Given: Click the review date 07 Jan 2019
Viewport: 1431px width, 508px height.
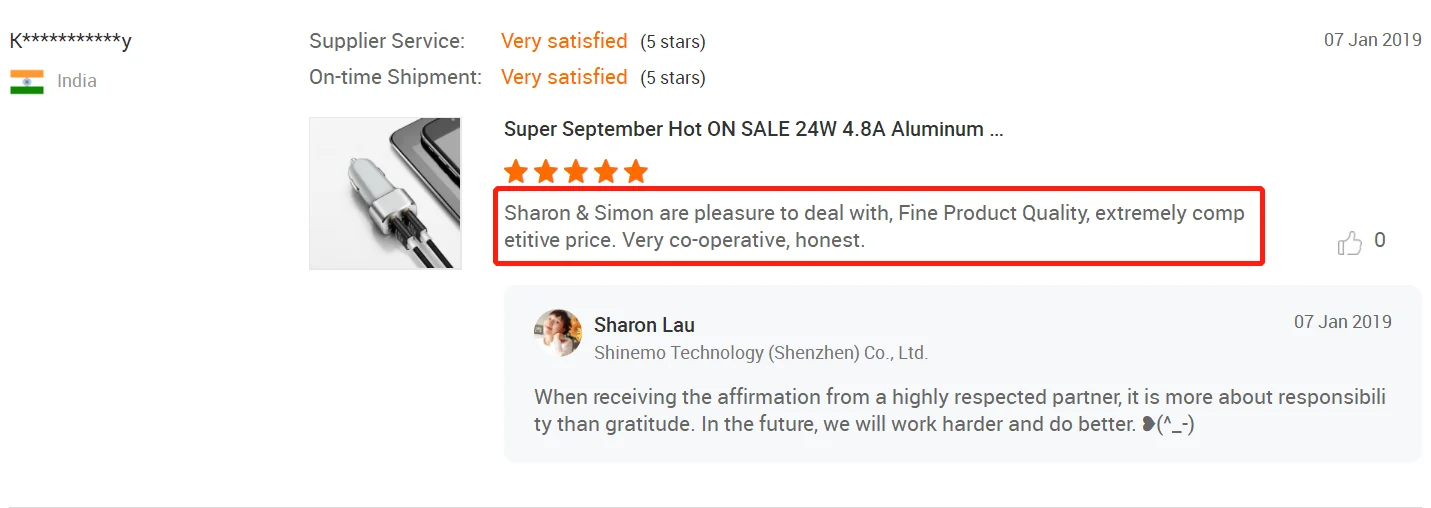Looking at the screenshot, I should [1372, 40].
